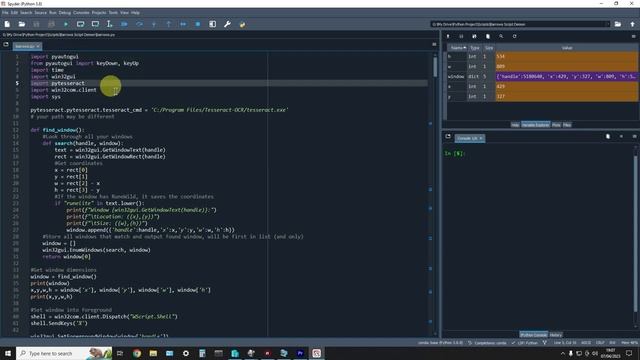The image size is (640, 360).
Task: Sort variables by Name column header
Action: 457,48
